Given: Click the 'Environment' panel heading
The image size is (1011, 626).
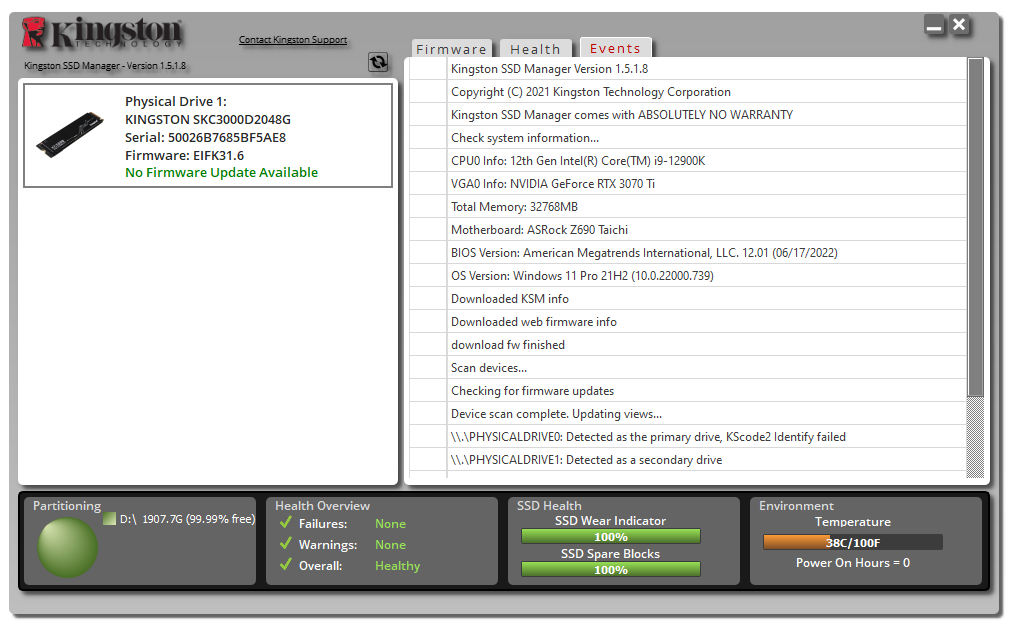Looking at the screenshot, I should tap(796, 505).
